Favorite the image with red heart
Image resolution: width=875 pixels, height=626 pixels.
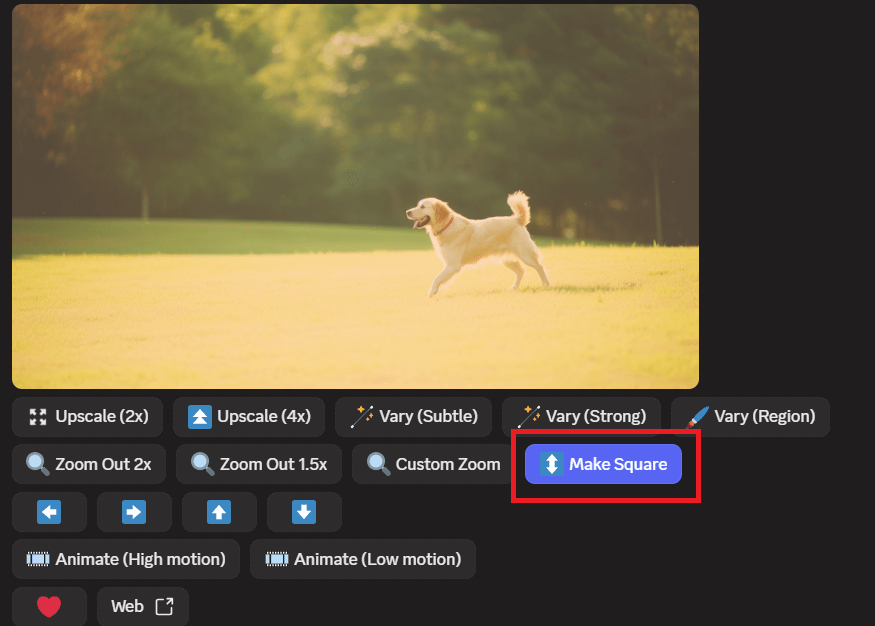coord(49,606)
